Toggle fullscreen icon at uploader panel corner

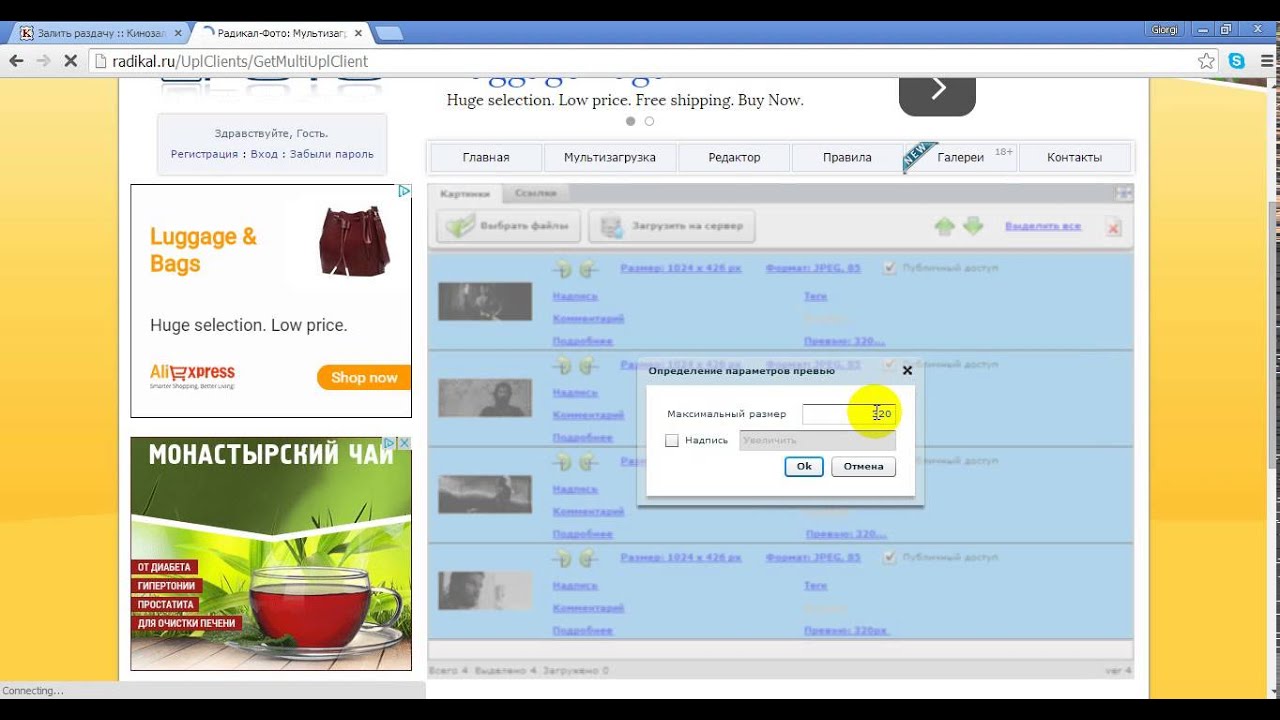click(1124, 193)
